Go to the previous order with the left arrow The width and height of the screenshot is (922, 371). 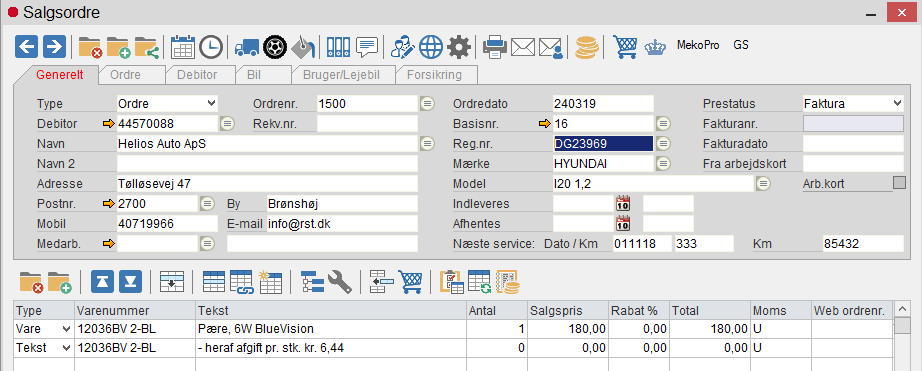[26, 46]
